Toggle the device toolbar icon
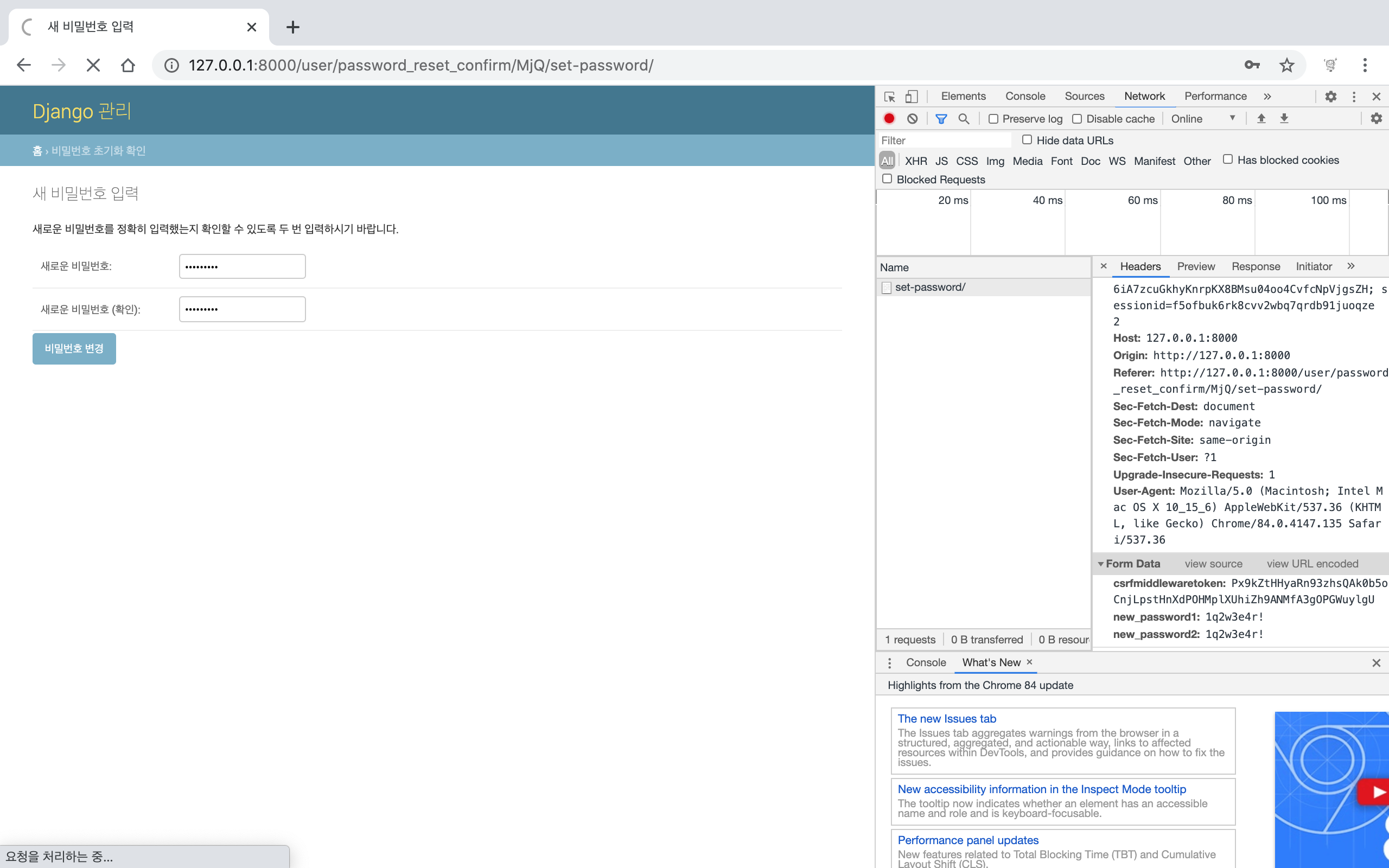 coord(912,97)
